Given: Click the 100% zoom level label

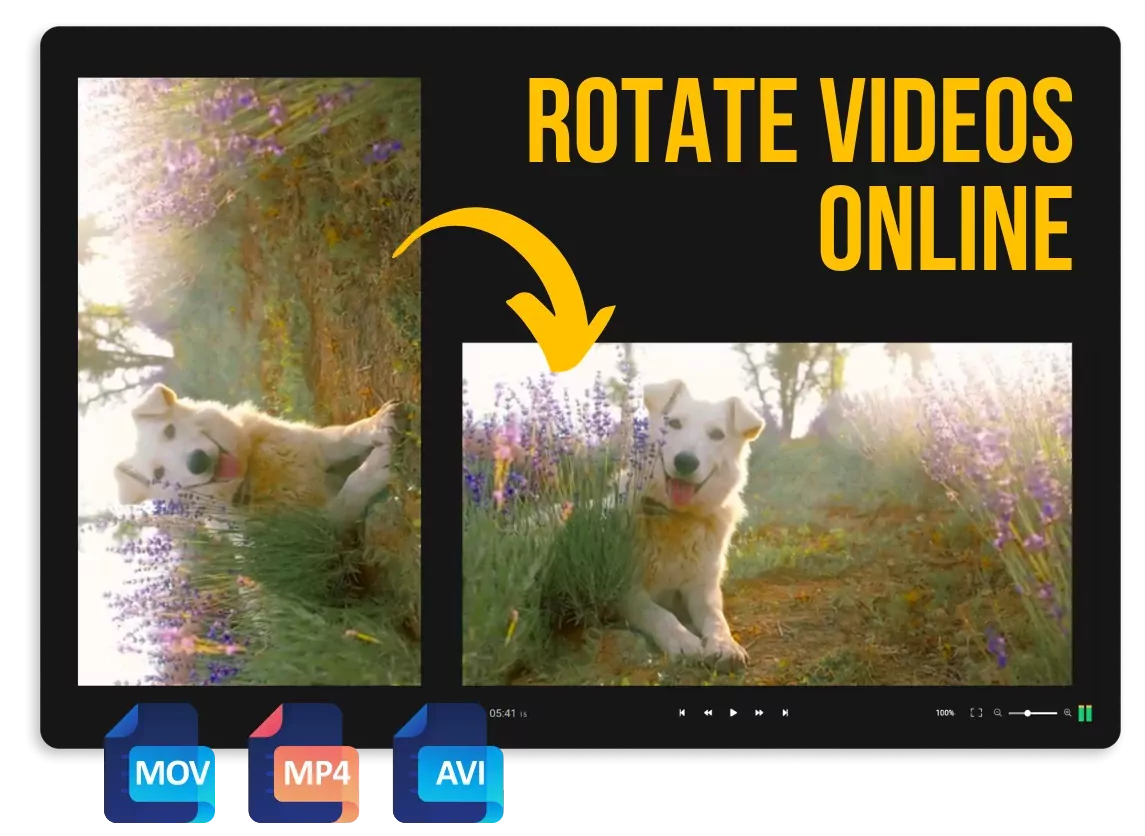Looking at the screenshot, I should [944, 713].
